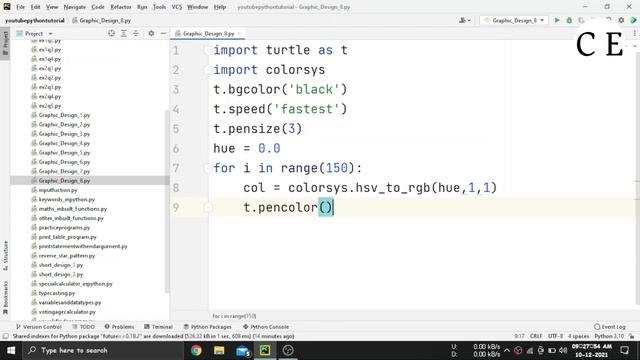Select Graphic_Design_1.py in project tree
Image resolution: width=640 pixels, height=360 pixels.
click(x=64, y=115)
